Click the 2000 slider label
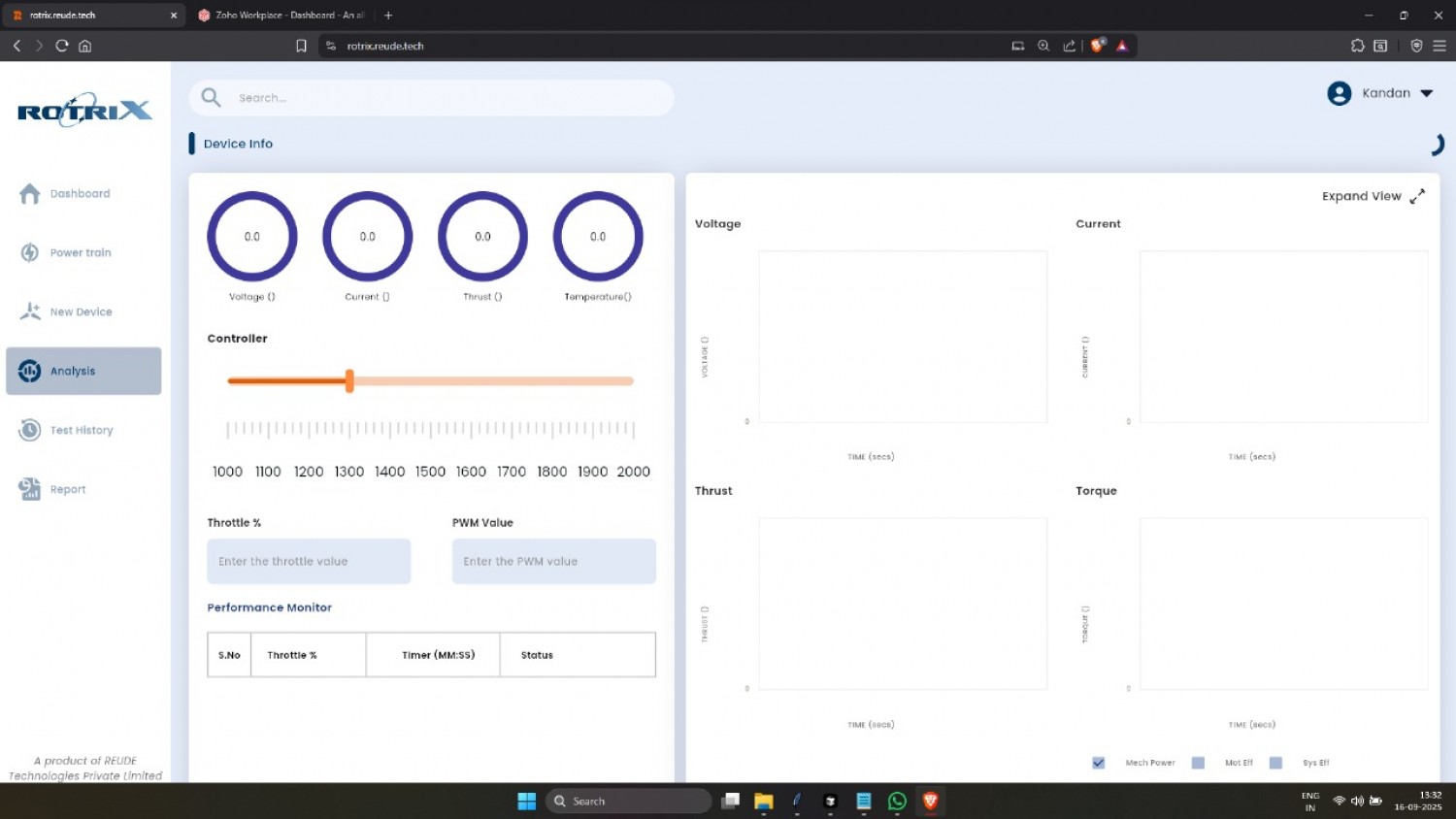The height and width of the screenshot is (819, 1456). point(633,472)
